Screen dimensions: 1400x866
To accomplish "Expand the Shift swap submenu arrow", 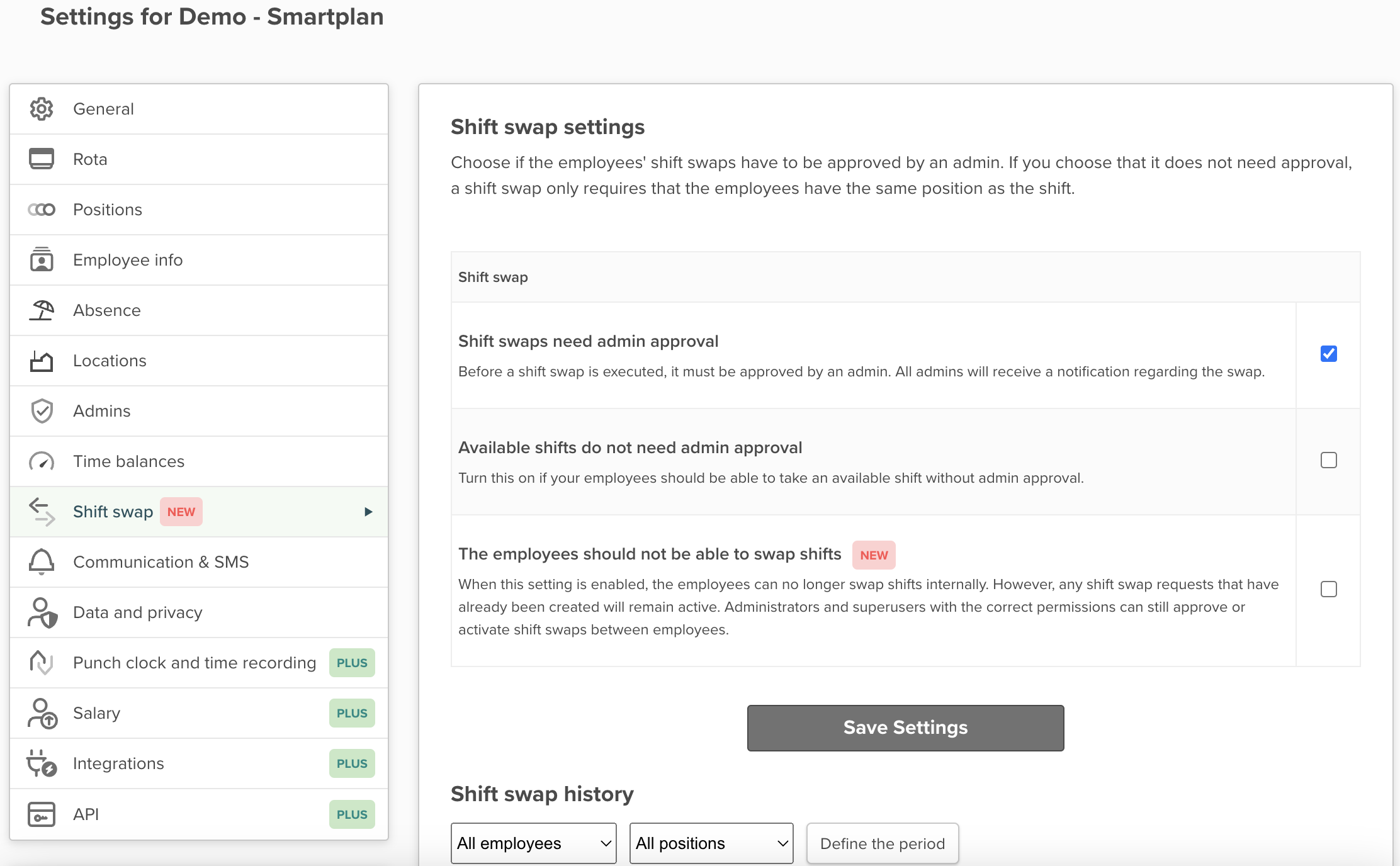I will (x=368, y=512).
